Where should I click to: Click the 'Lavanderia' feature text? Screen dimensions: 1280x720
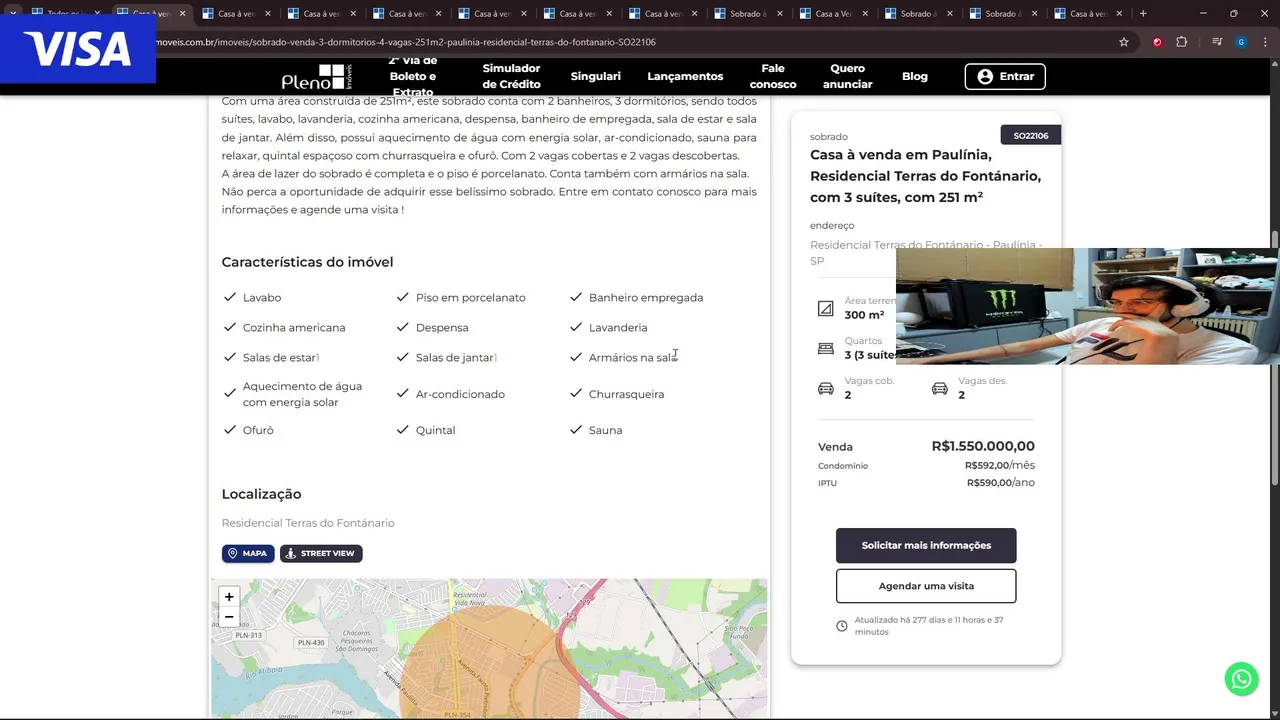tap(618, 327)
